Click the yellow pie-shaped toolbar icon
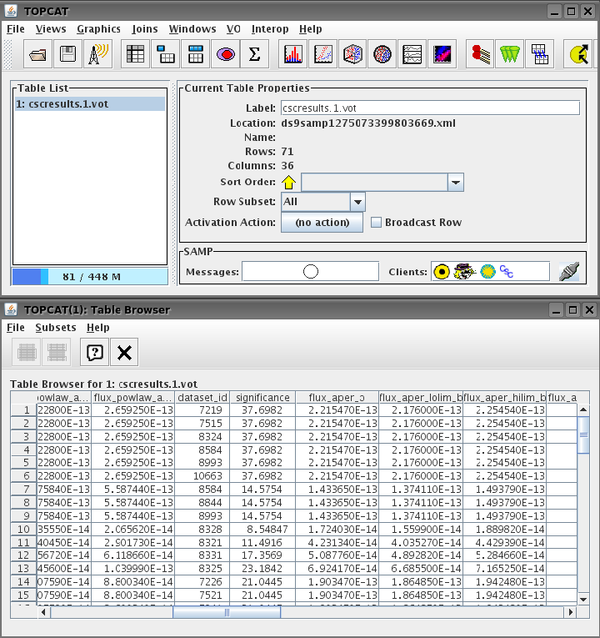The width and height of the screenshot is (600, 638). coord(578,54)
